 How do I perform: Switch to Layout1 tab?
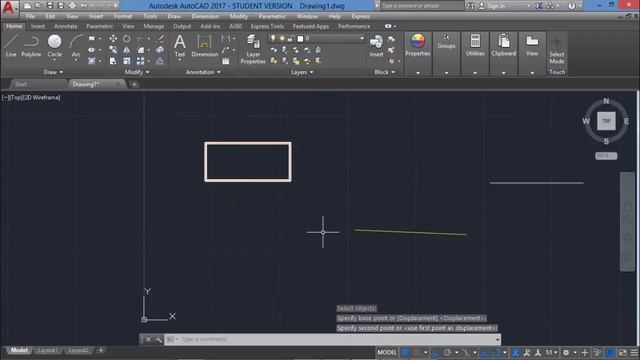(47, 350)
